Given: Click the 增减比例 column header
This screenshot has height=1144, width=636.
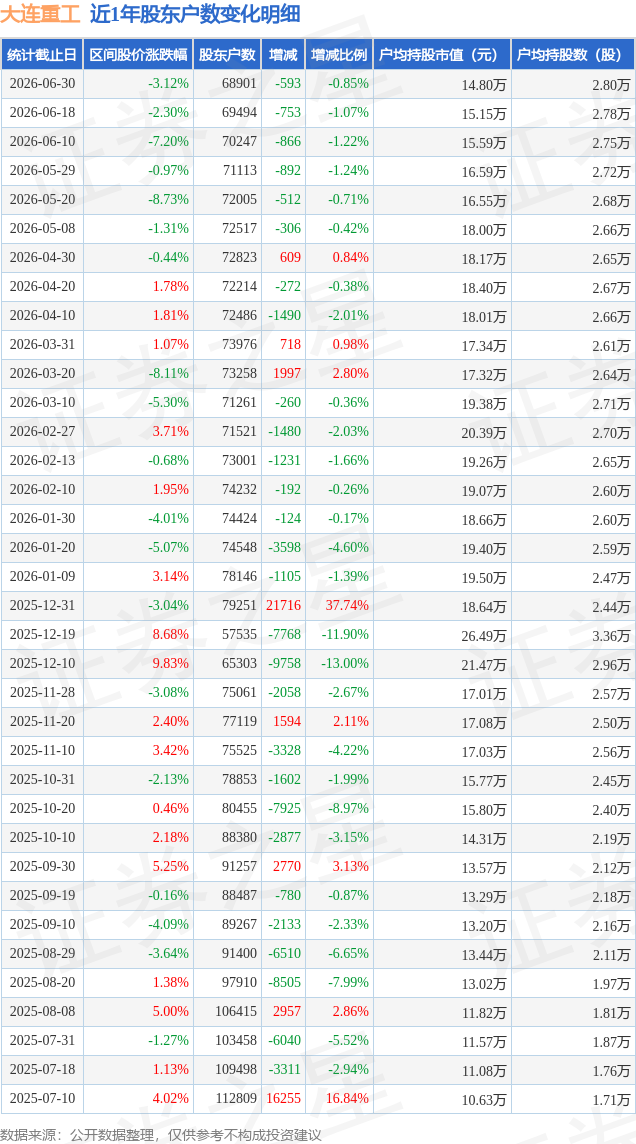Looking at the screenshot, I should (x=339, y=55).
